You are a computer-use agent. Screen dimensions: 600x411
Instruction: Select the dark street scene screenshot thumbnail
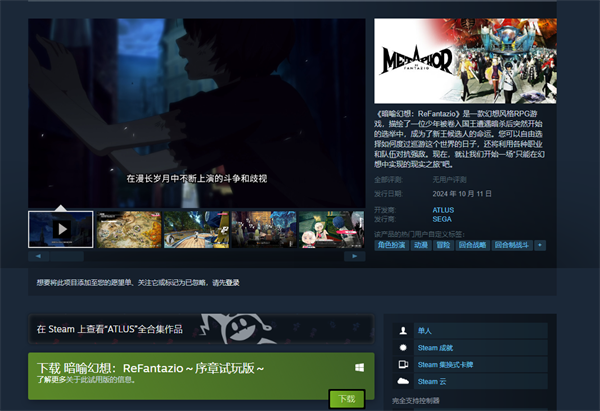pyautogui.click(x=264, y=229)
